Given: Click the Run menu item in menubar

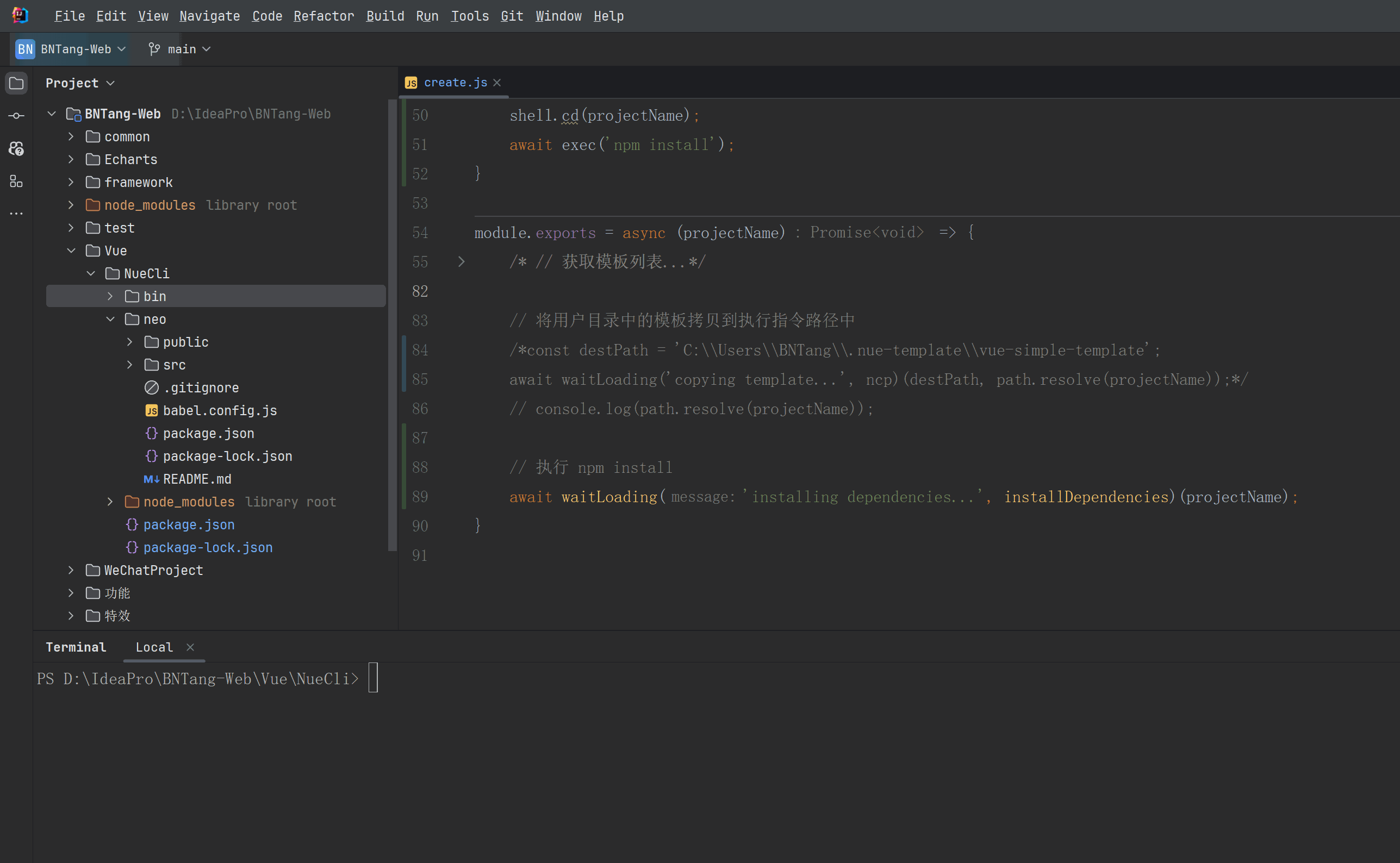Looking at the screenshot, I should click(x=428, y=16).
